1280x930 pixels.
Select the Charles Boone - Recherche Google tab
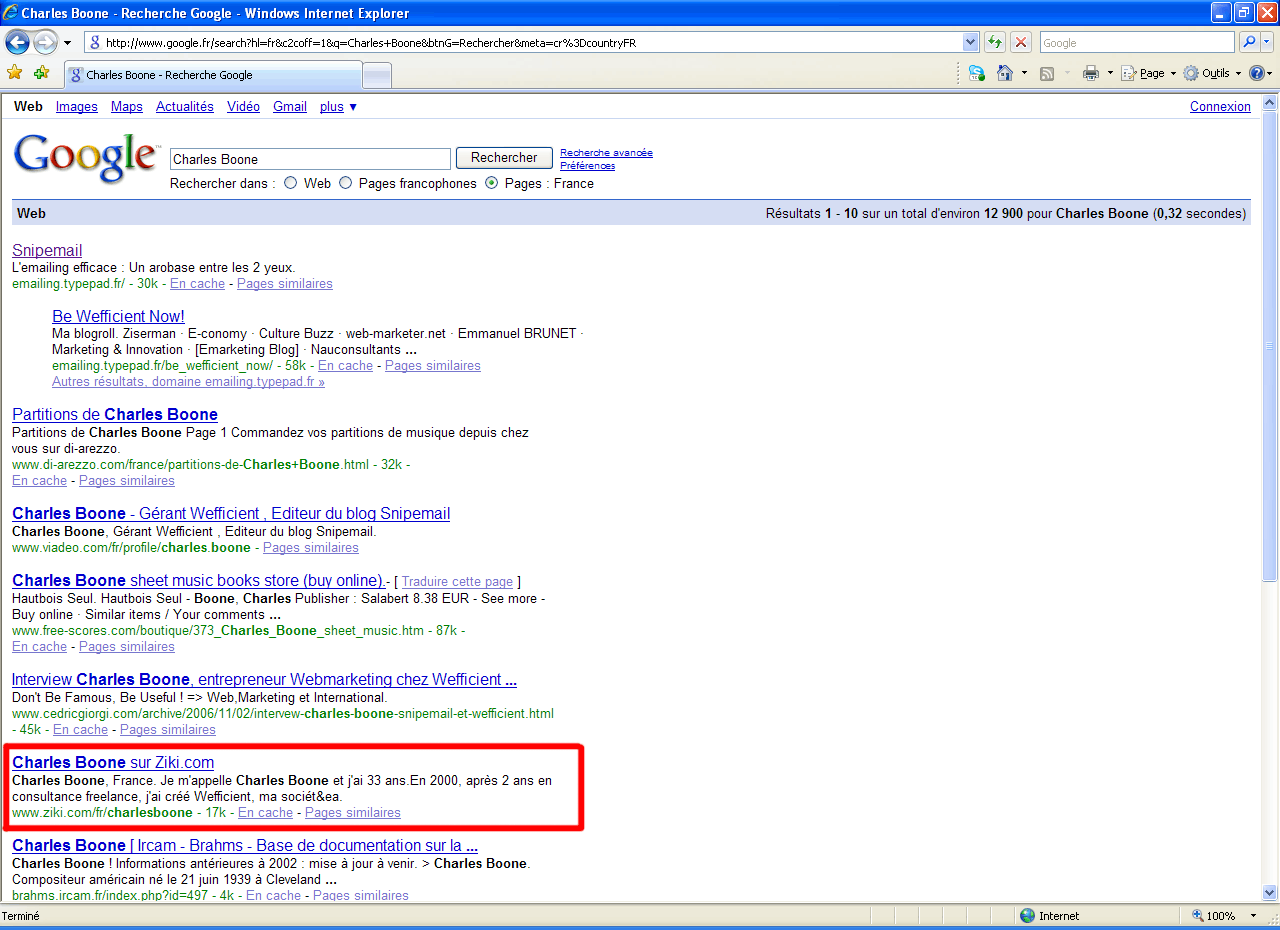[x=212, y=75]
